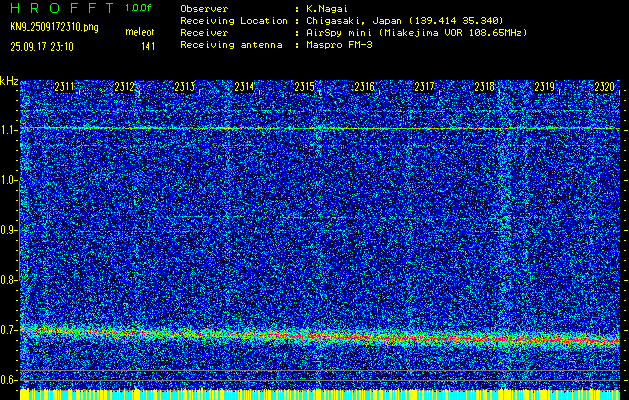Click the thin carrier line at 1.1 kHz
Viewport: 629px width, 400px height.
pos(320,128)
